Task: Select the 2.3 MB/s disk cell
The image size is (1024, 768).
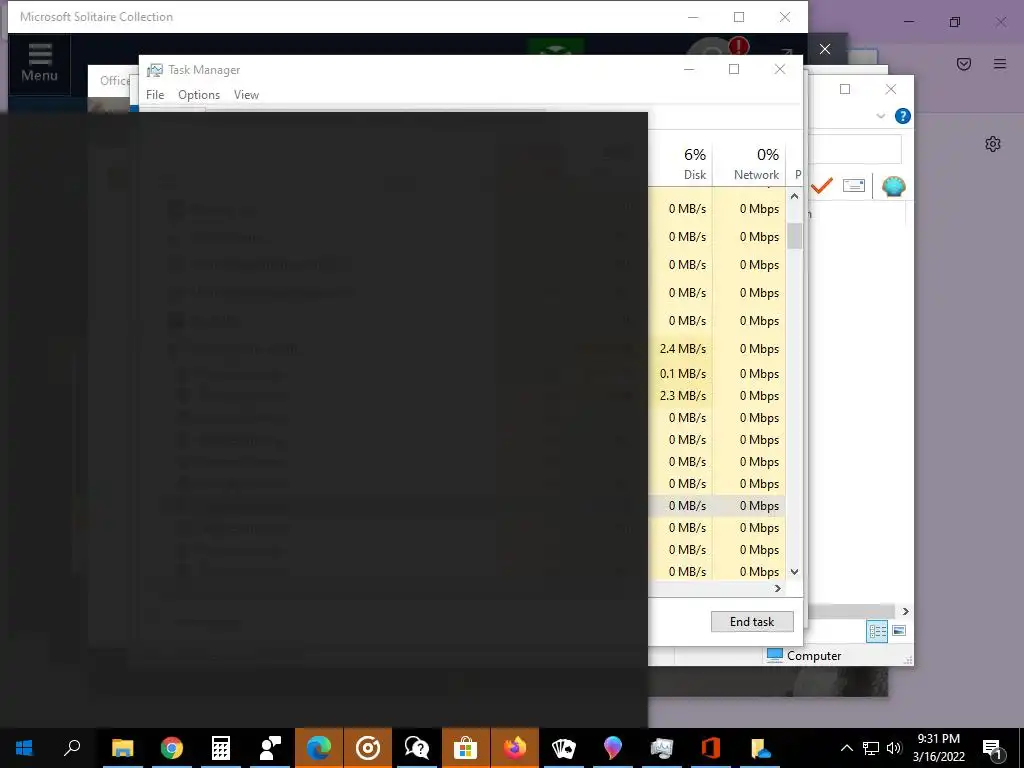Action: [x=682, y=396]
